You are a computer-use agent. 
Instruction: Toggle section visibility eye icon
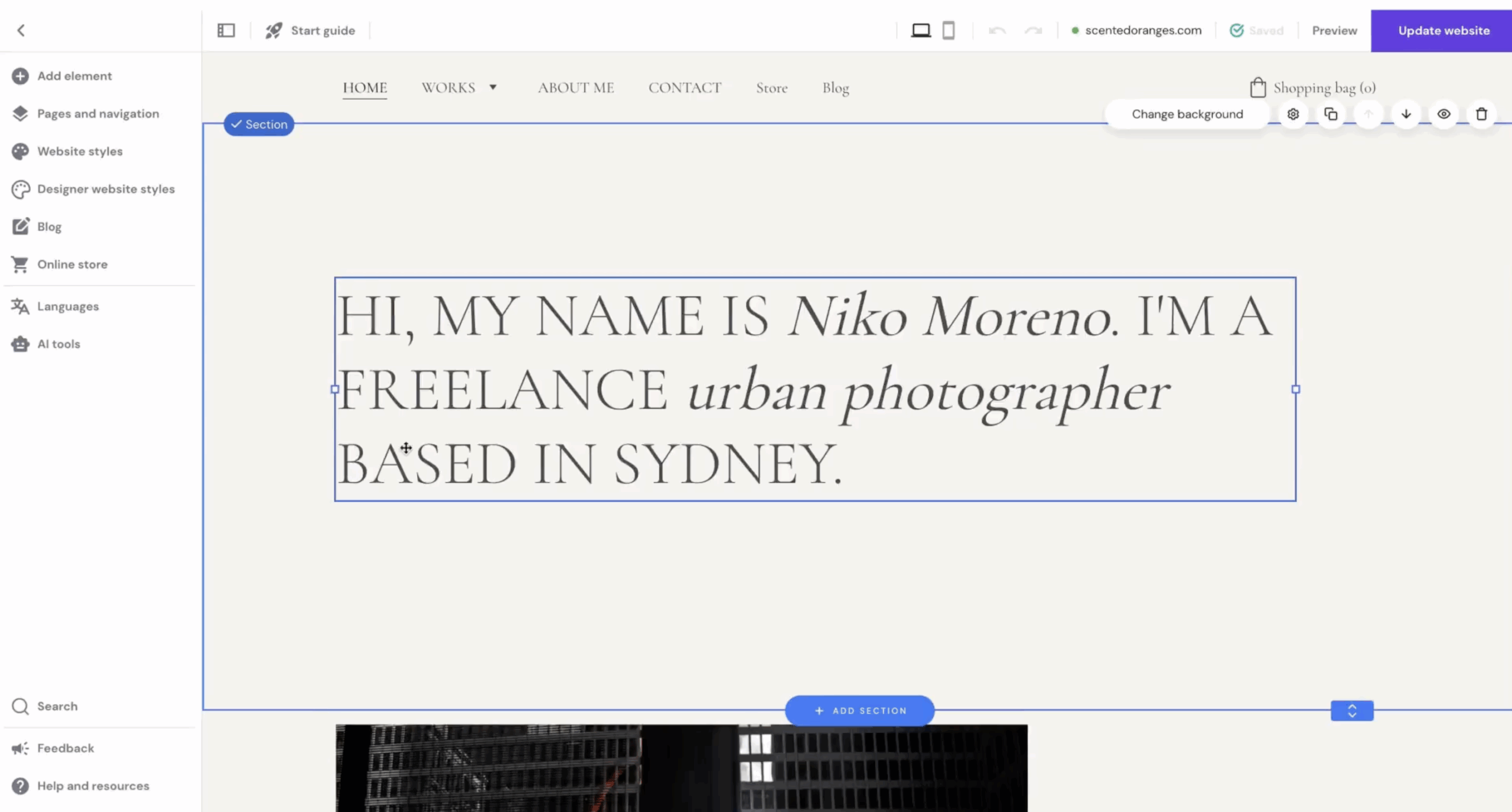[1443, 114]
